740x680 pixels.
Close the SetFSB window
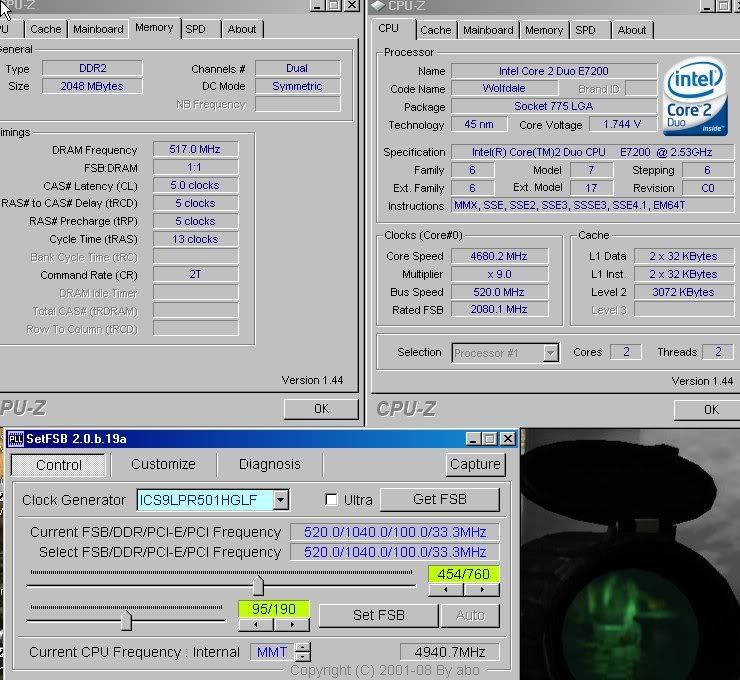pyautogui.click(x=508, y=439)
